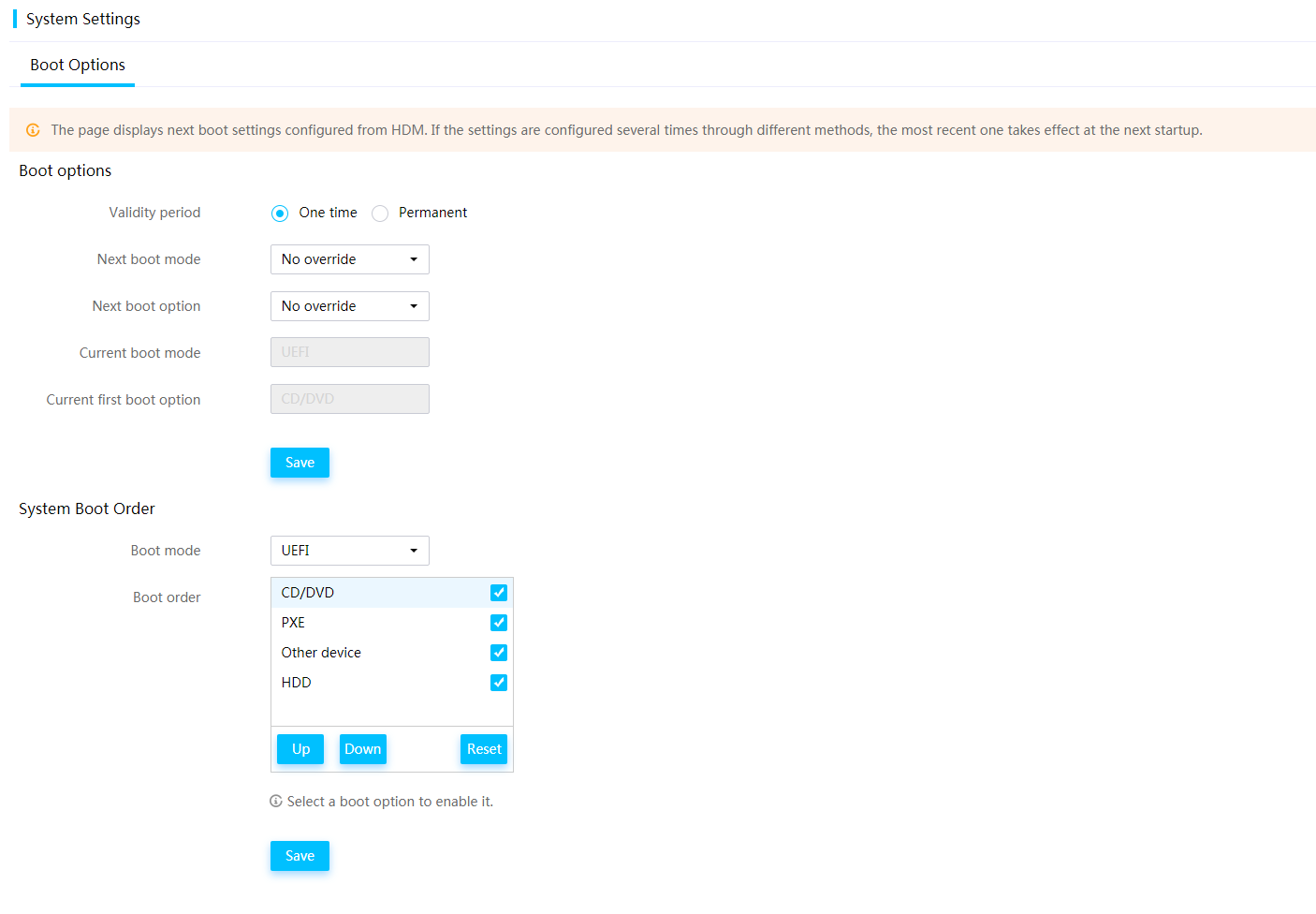The height and width of the screenshot is (914, 1316).
Task: Save the Boot options section settings
Action: (x=300, y=463)
